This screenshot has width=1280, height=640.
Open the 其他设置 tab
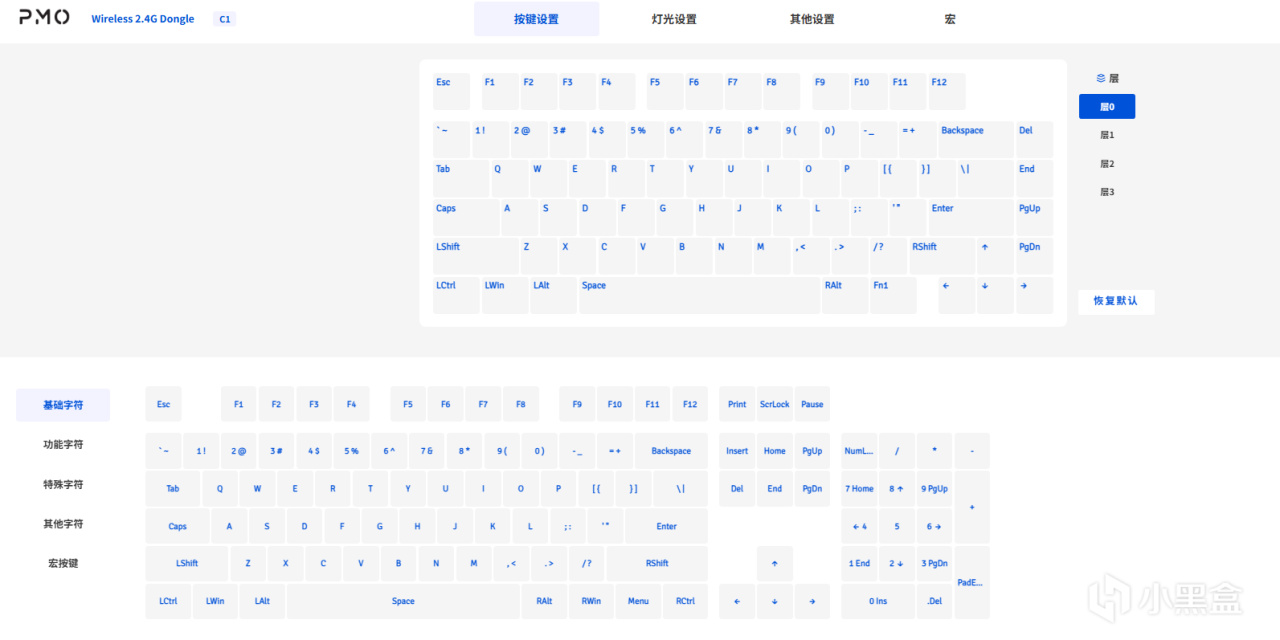tap(811, 19)
